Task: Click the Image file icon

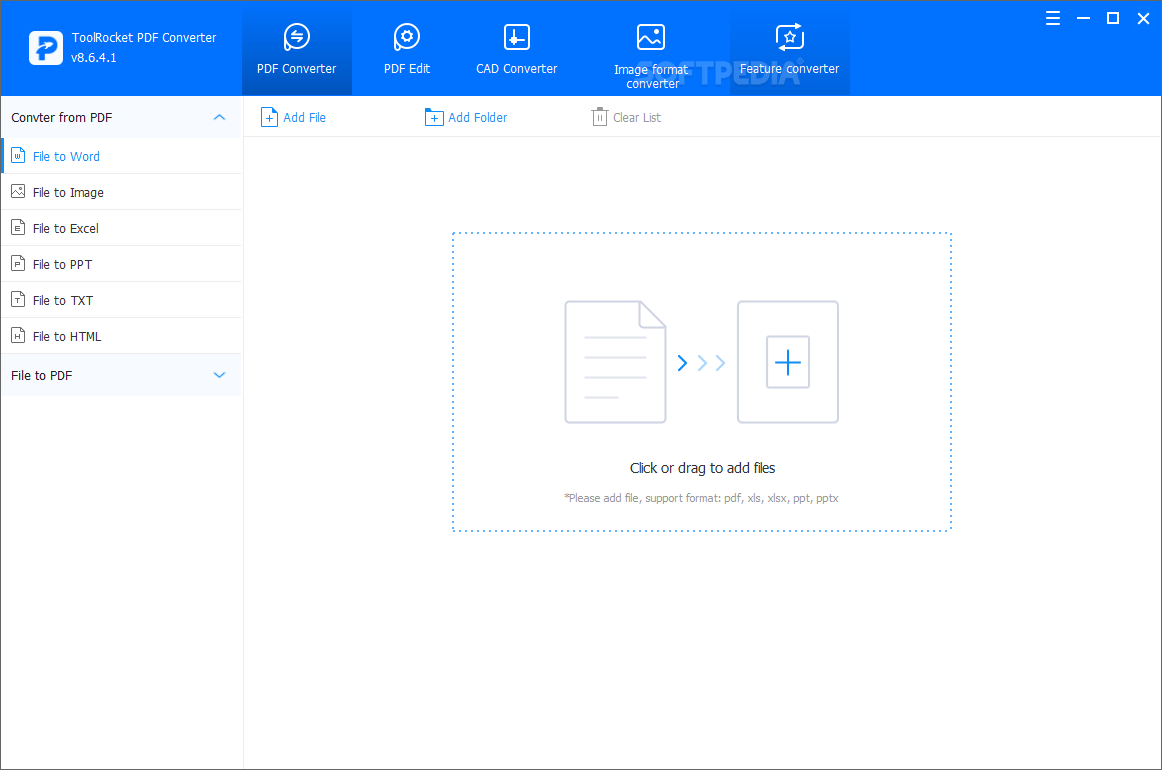Action: click(x=18, y=192)
